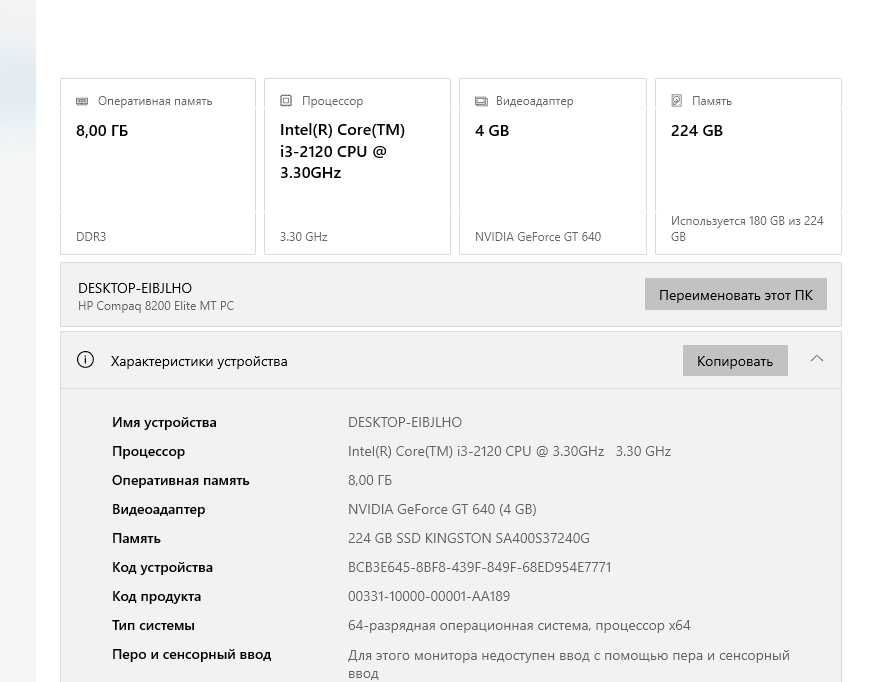
Task: Click the info icon beside Характеристики устройства
Action: [x=85, y=359]
